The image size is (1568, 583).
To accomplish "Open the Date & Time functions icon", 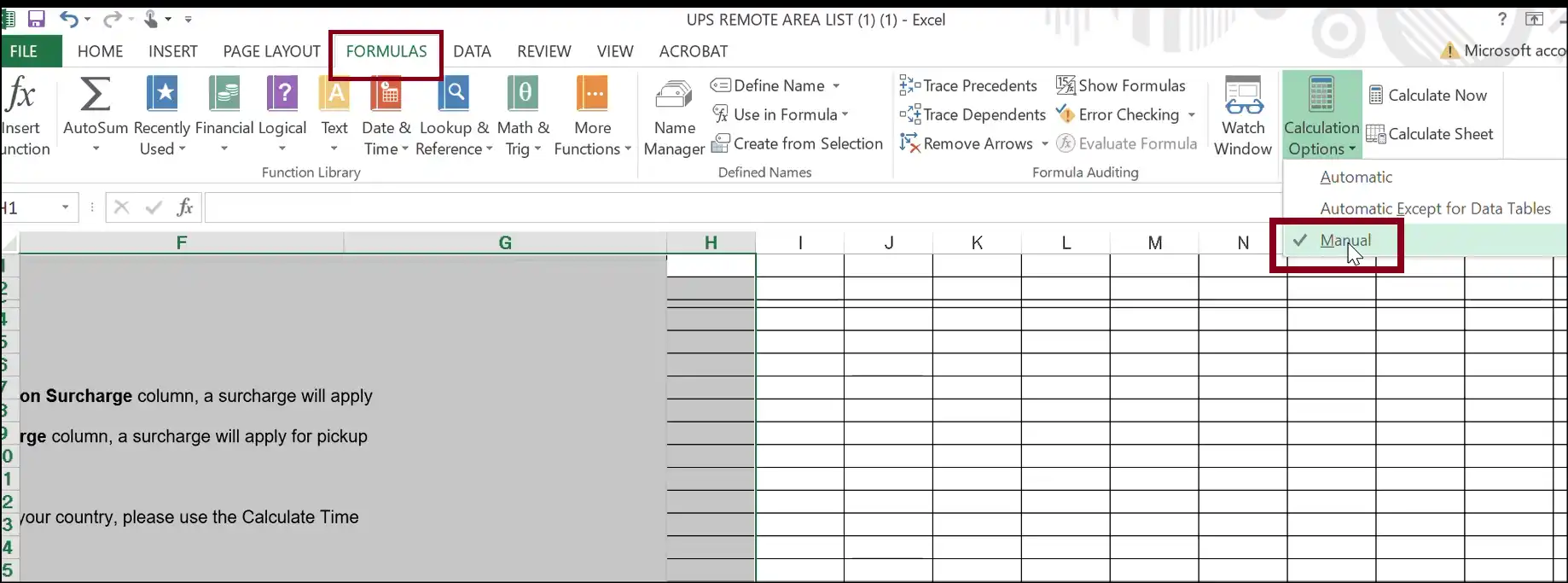I will tap(386, 94).
